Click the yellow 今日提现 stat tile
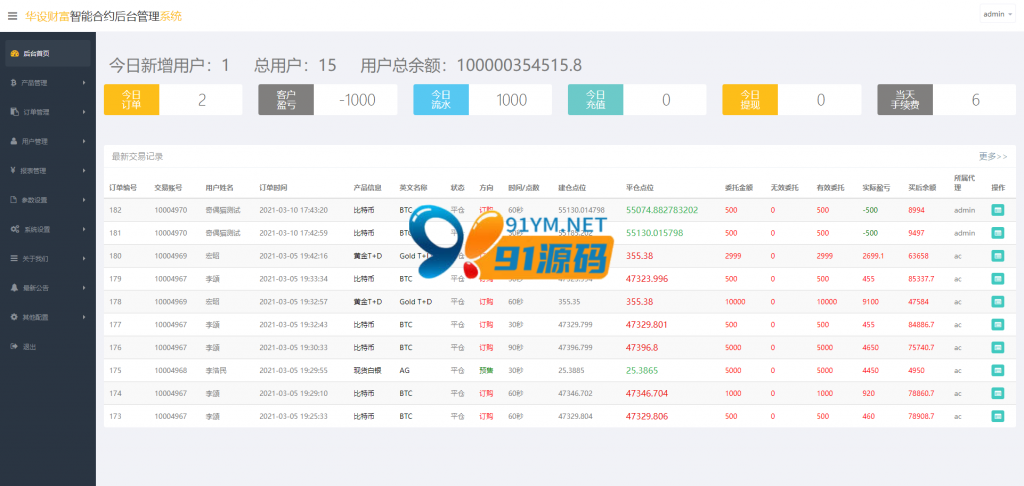This screenshot has height=486, width=1024. pos(750,100)
